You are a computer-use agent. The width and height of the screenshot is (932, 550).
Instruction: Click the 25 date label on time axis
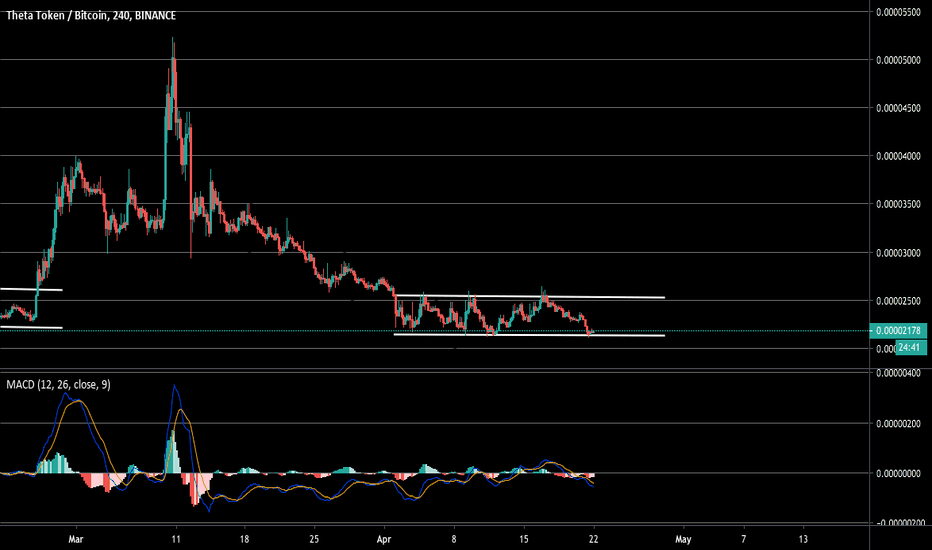click(x=314, y=539)
